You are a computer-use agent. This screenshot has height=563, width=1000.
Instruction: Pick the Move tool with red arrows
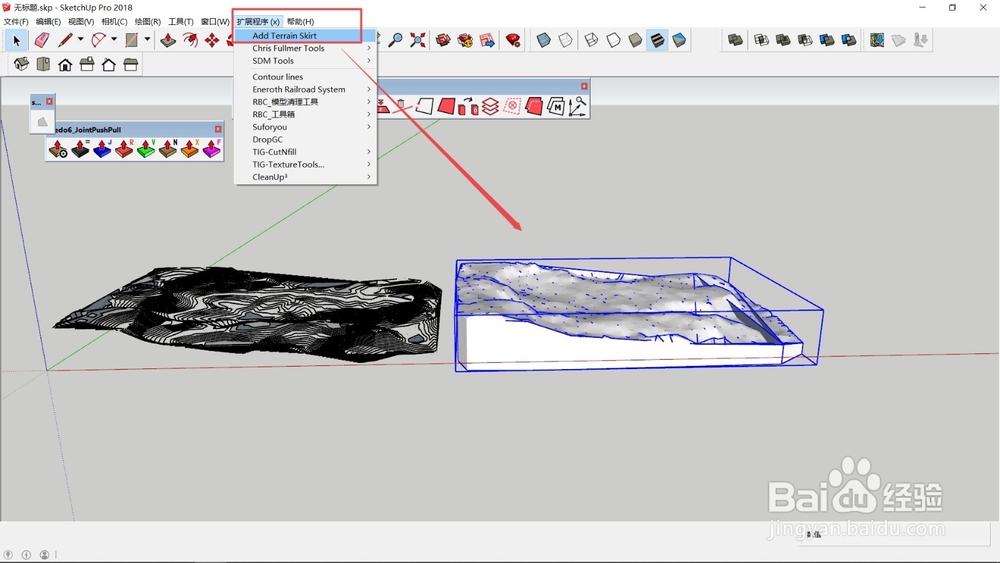point(212,40)
